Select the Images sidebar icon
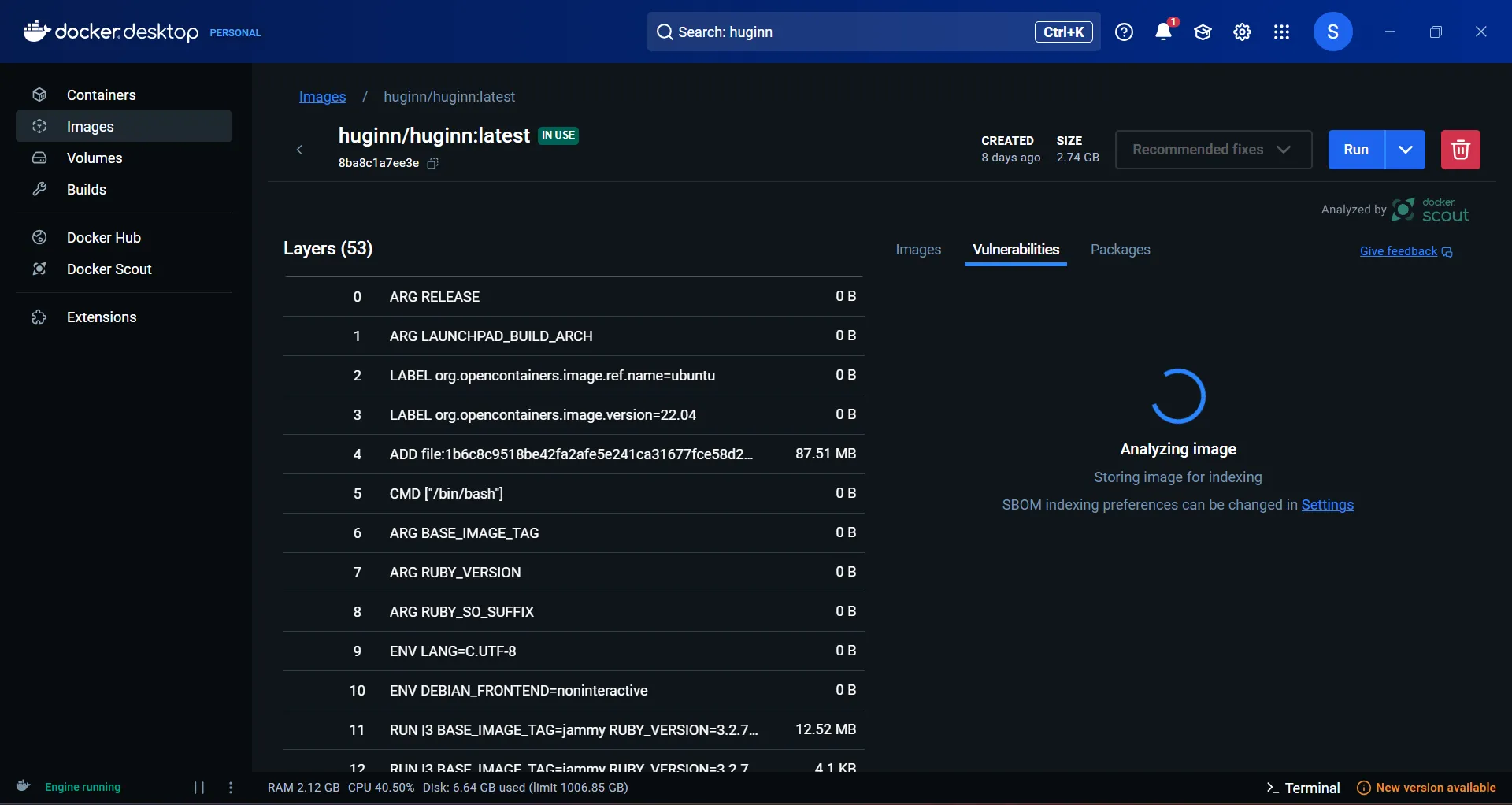Screen dimensions: 1512x805 pos(39,126)
